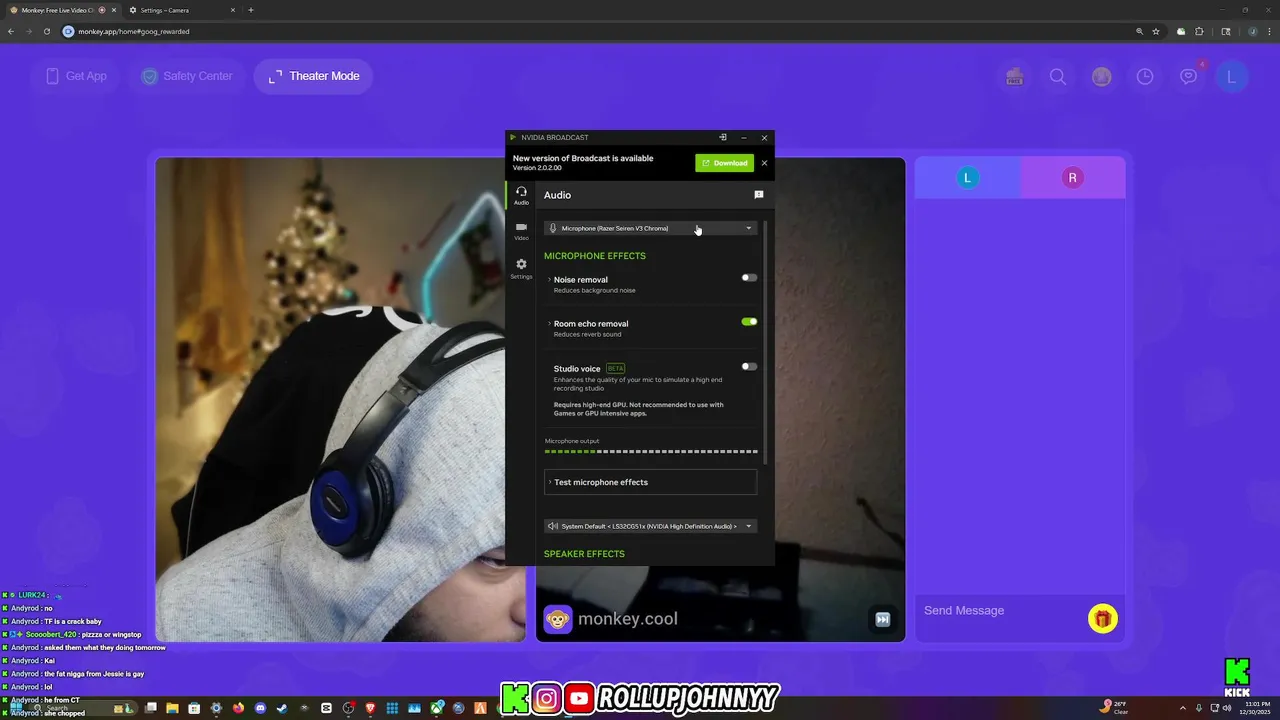Select the L chat tab
The width and height of the screenshot is (1280, 720).
click(967, 178)
